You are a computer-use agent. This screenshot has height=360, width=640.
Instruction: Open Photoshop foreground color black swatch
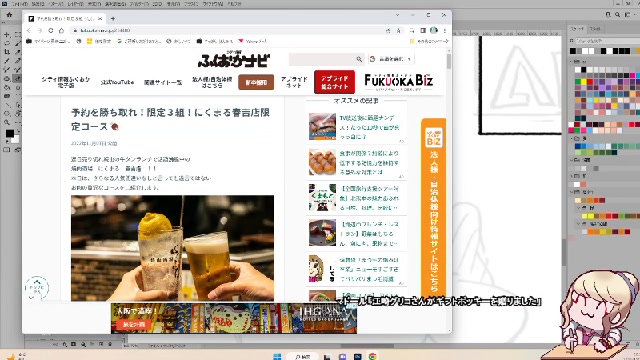coord(10,133)
